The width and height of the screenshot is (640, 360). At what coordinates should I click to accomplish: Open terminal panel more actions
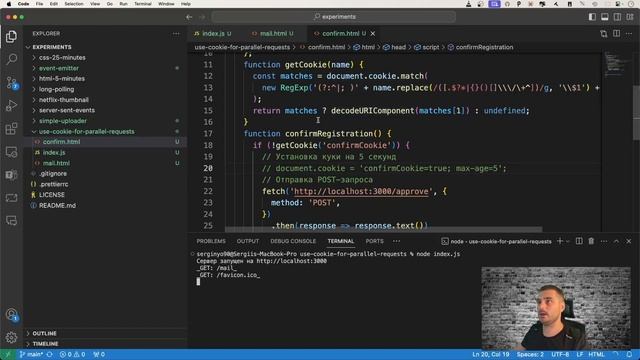pos(604,241)
